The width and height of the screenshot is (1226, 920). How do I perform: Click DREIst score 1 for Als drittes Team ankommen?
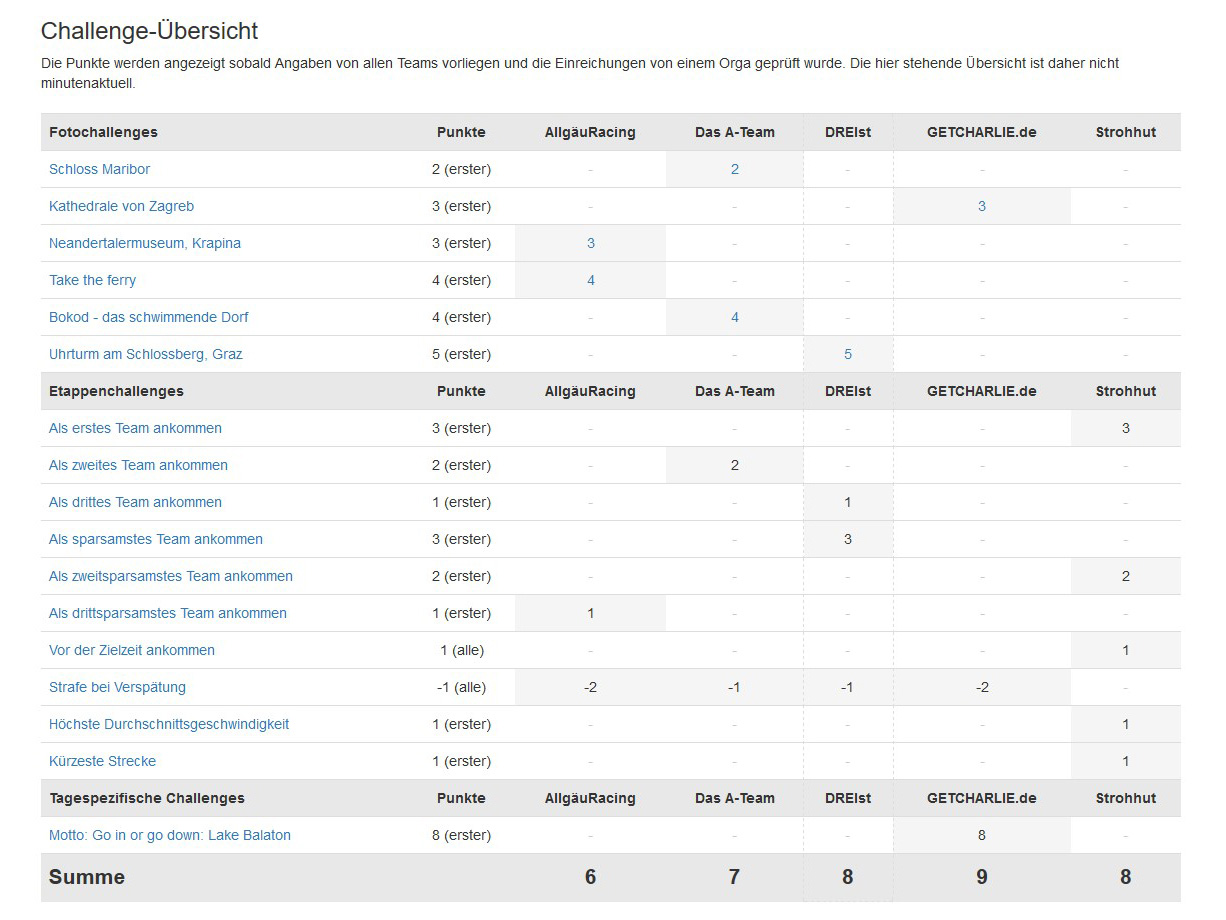[848, 502]
